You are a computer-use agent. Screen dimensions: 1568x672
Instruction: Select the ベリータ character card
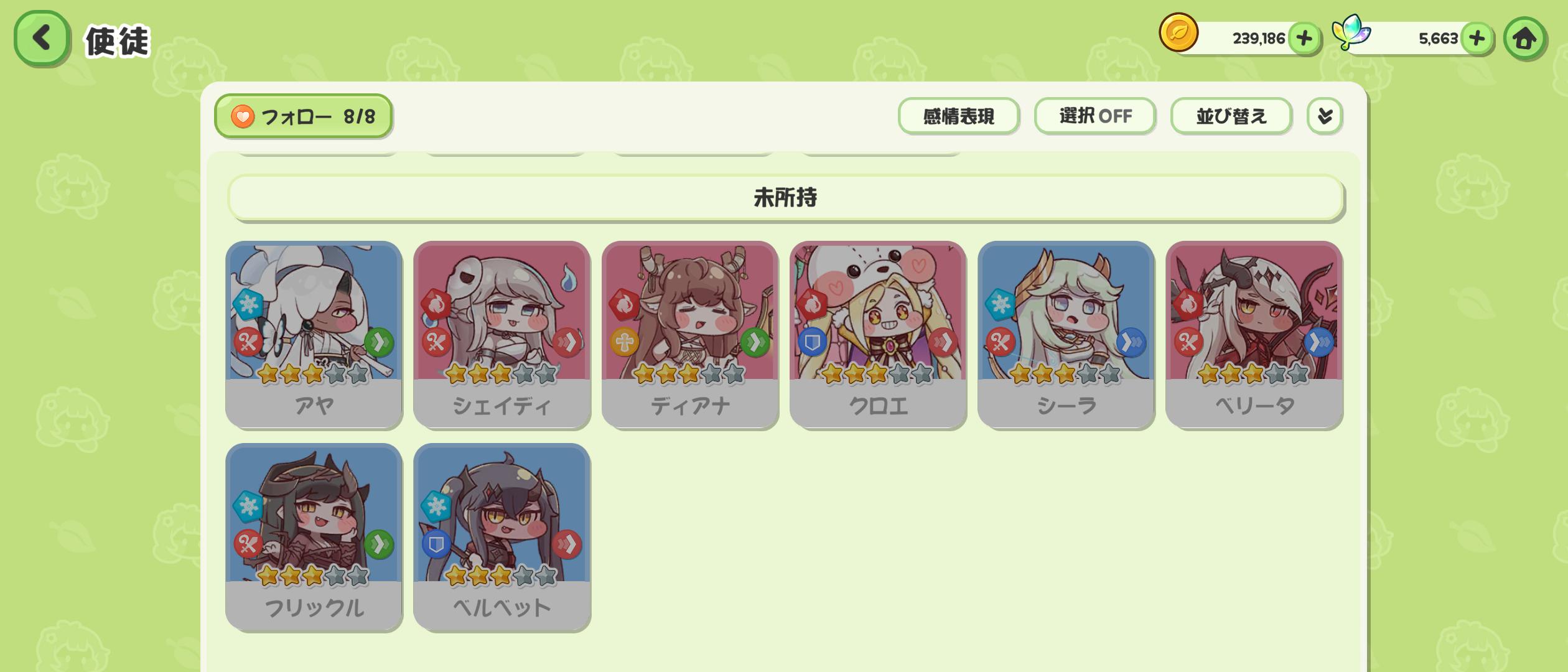pos(1254,335)
